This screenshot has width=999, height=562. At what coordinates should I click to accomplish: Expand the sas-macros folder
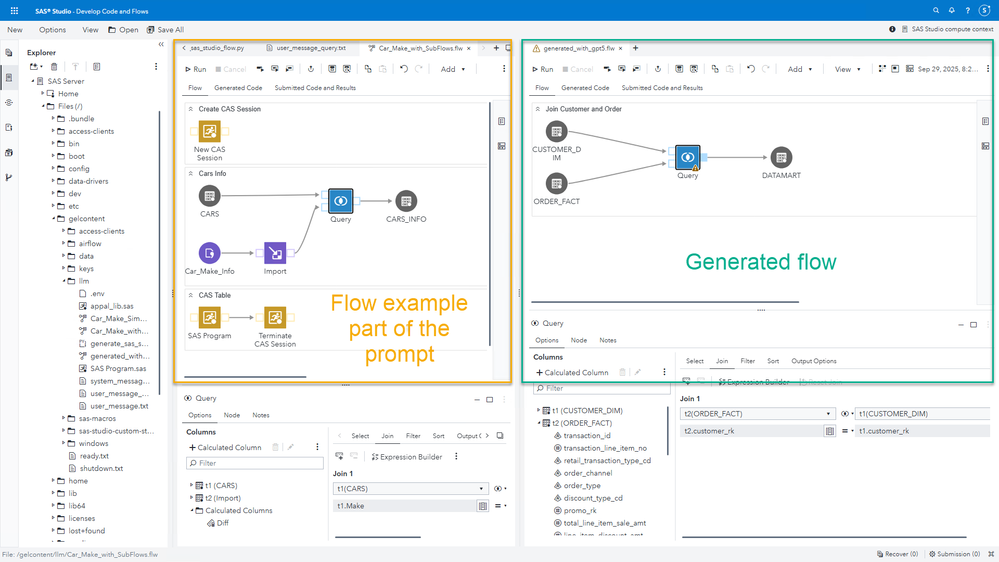click(x=63, y=418)
